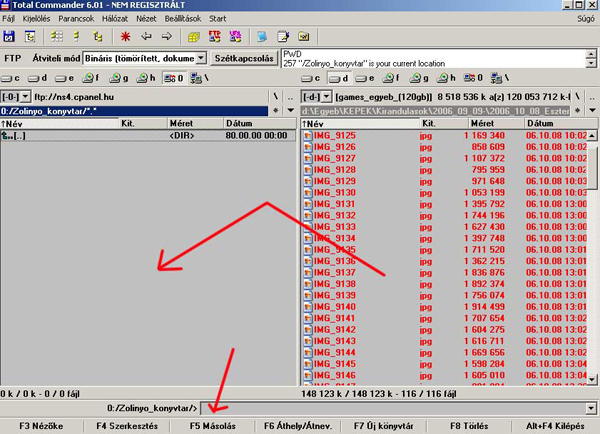
Task: Open network neighborhood in left drive bar
Action: click(x=199, y=78)
